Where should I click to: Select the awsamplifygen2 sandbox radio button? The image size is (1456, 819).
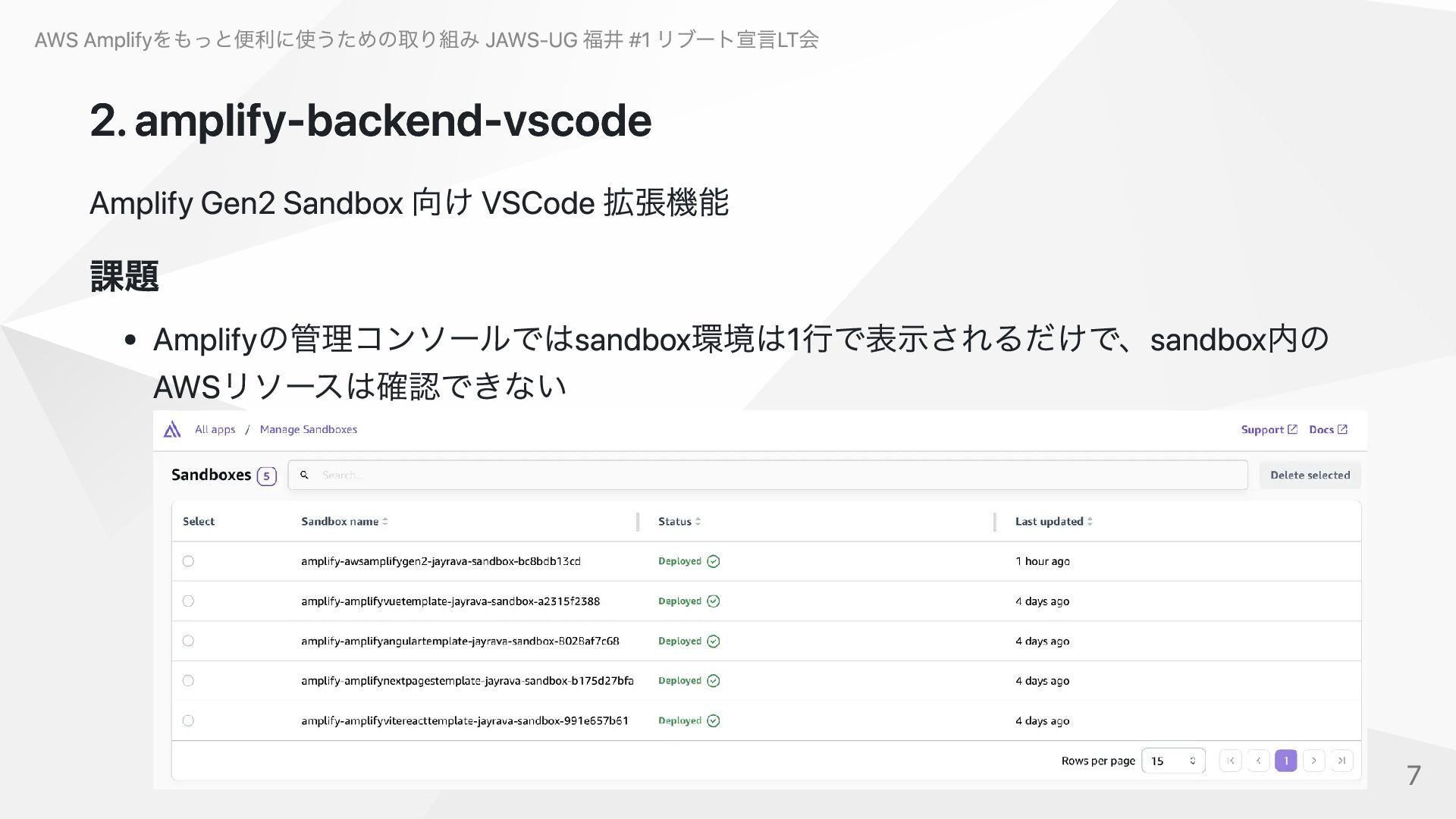tap(188, 561)
